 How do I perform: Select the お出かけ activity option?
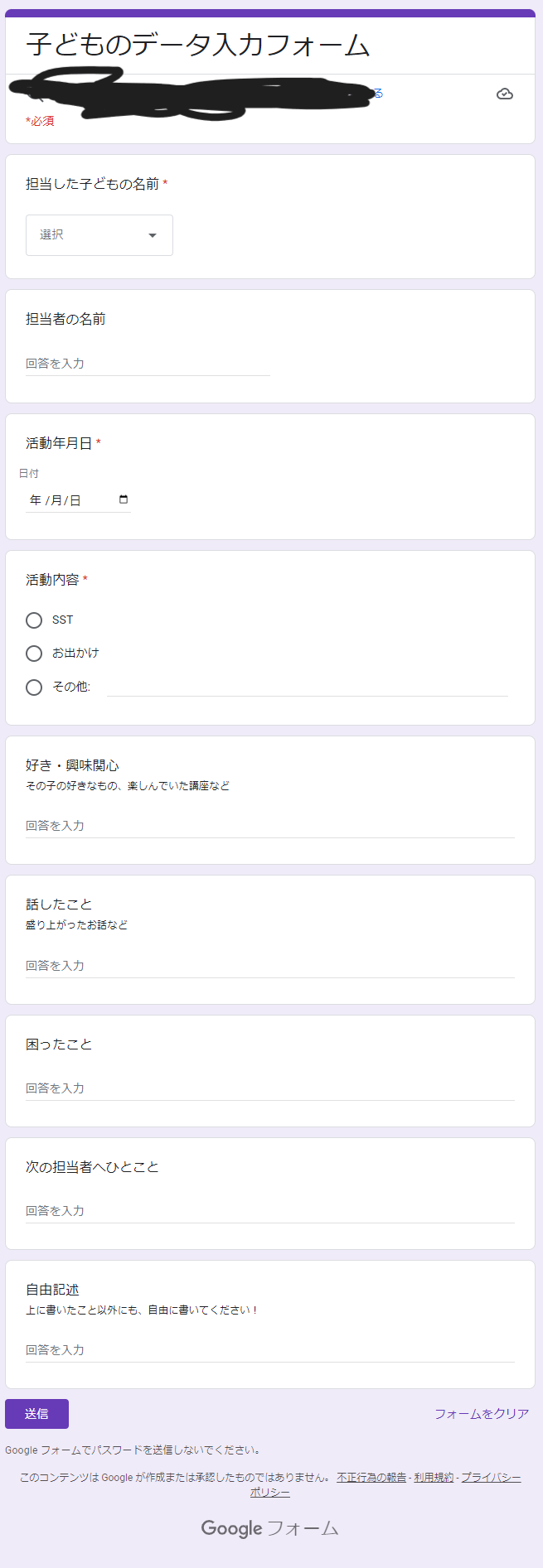coord(34,654)
